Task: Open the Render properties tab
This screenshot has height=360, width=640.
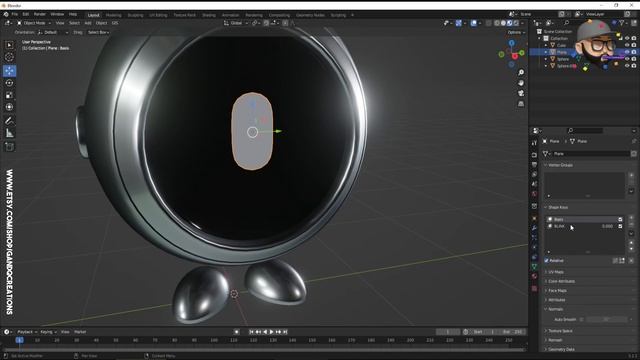Action: click(534, 155)
